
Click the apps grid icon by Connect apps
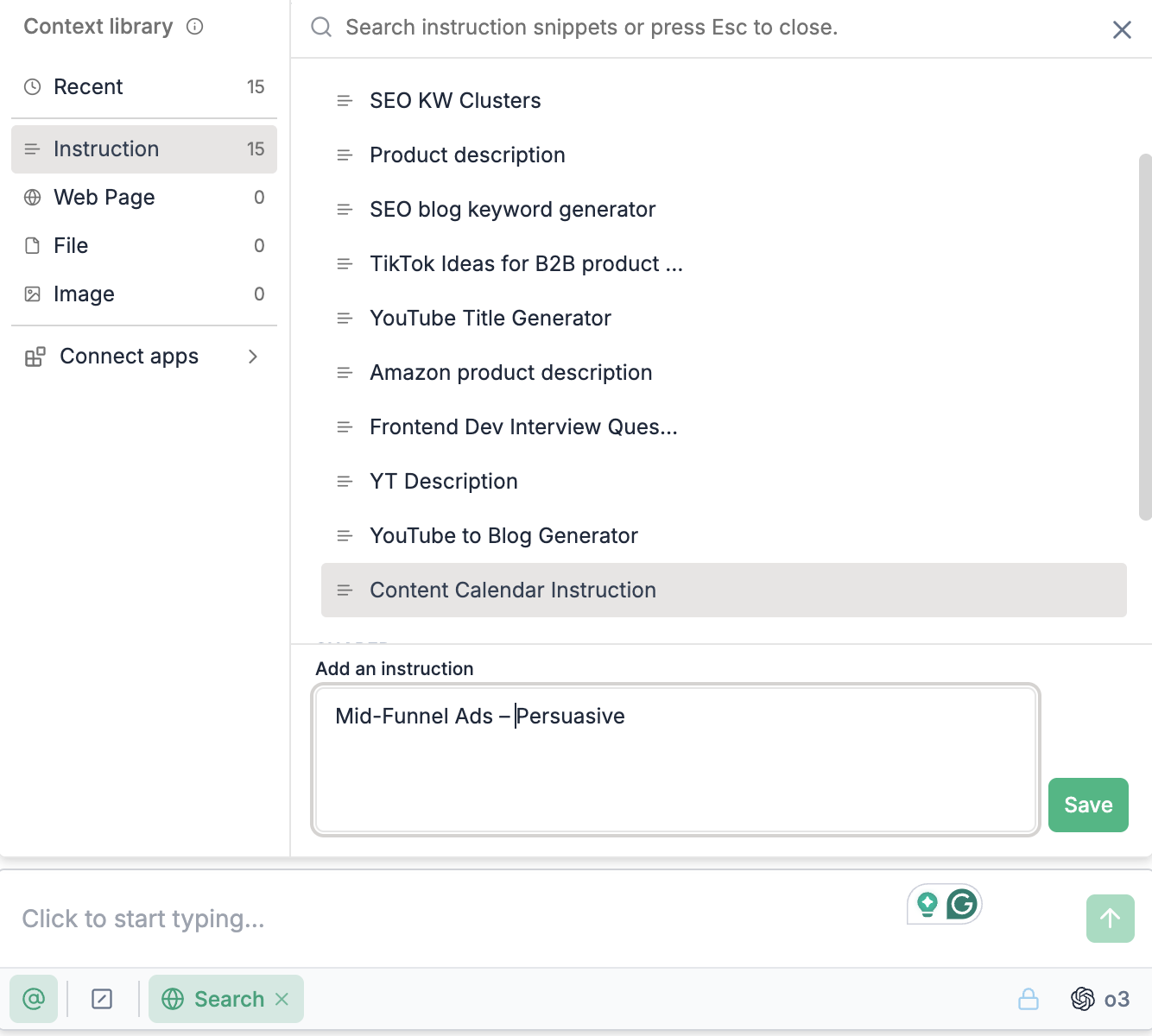[x=35, y=357]
